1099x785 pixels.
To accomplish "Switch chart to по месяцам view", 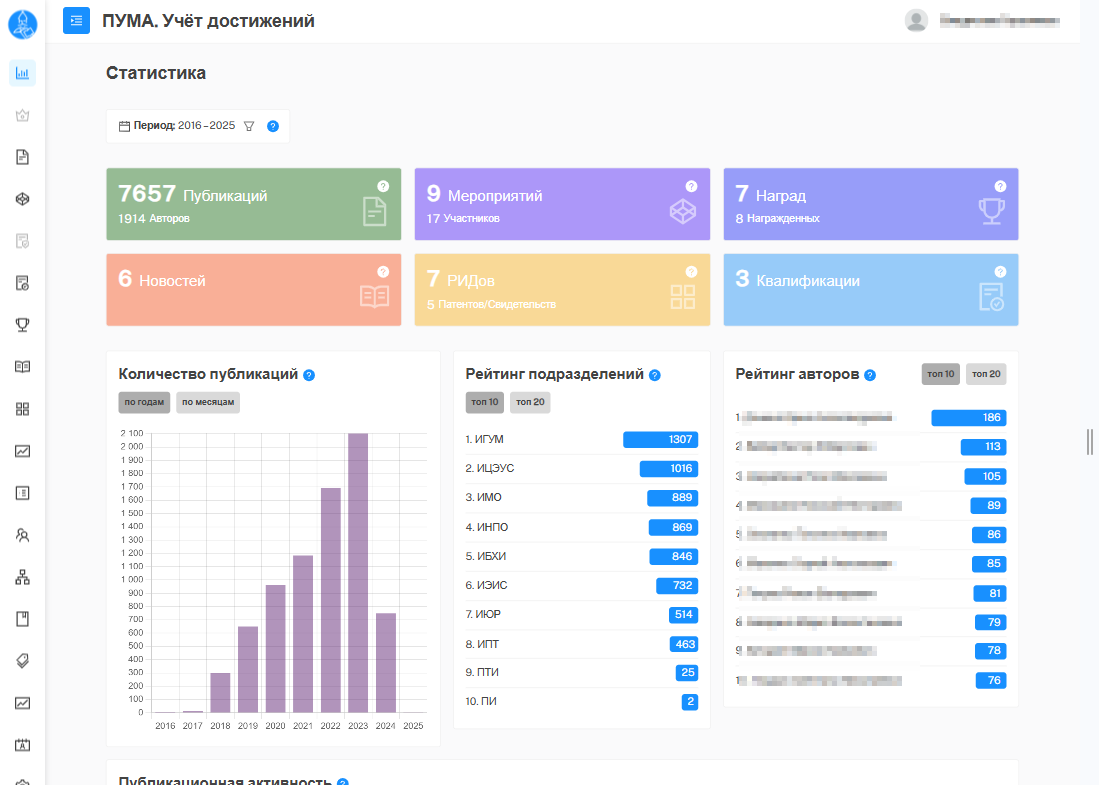I will [208, 402].
